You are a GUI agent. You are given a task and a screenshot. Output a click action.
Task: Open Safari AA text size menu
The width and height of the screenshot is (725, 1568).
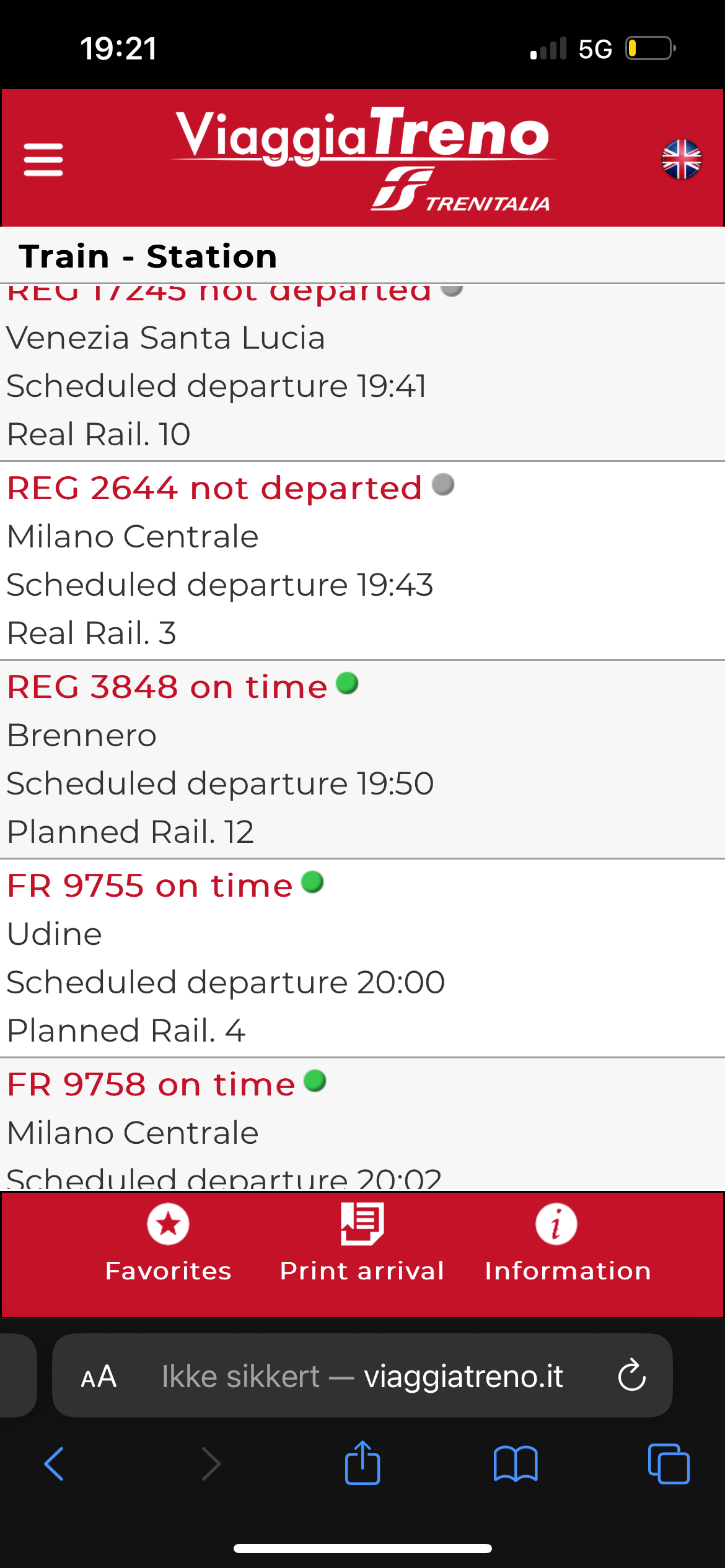coord(99,1376)
